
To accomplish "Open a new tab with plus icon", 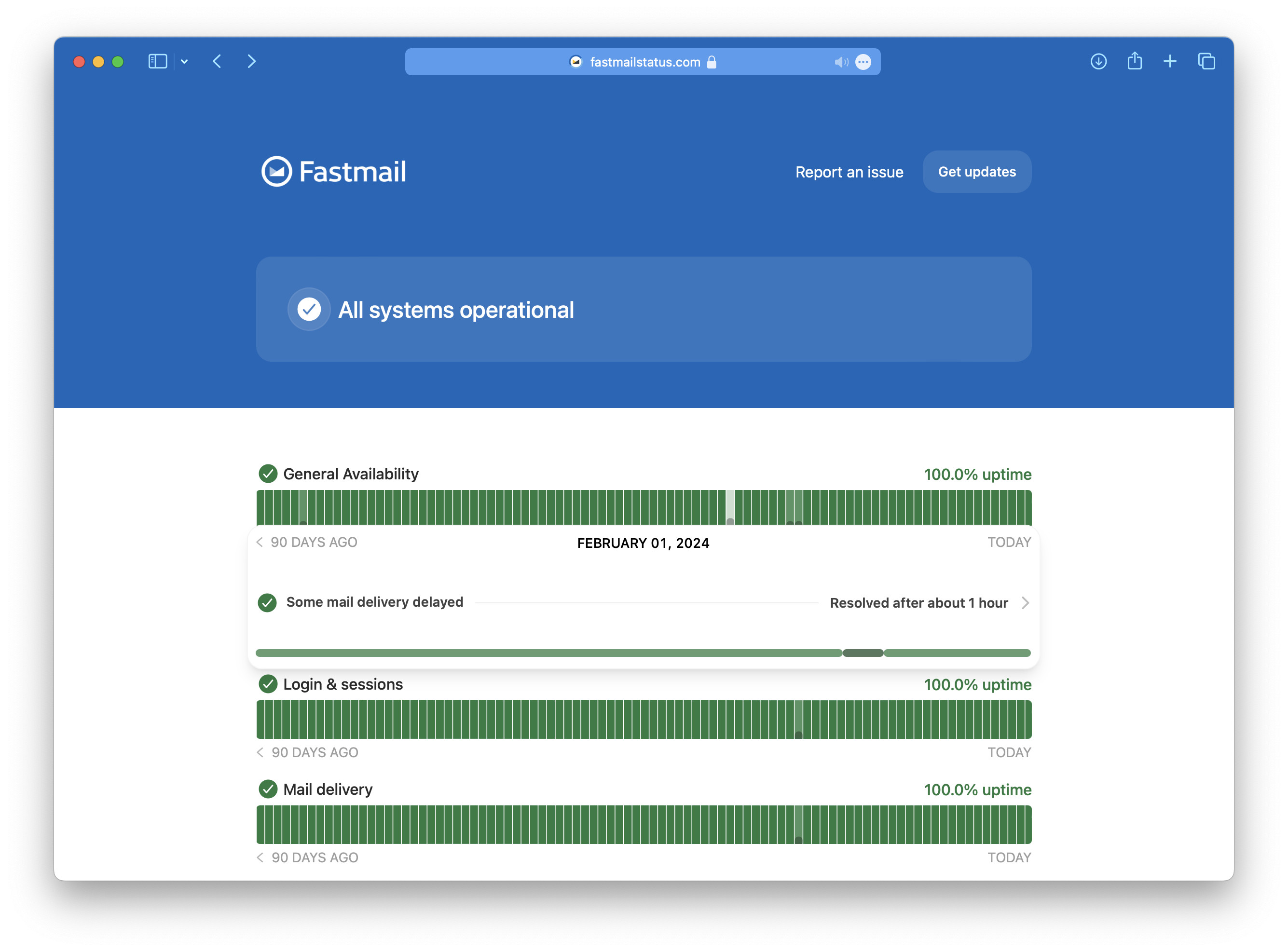I will [1169, 61].
